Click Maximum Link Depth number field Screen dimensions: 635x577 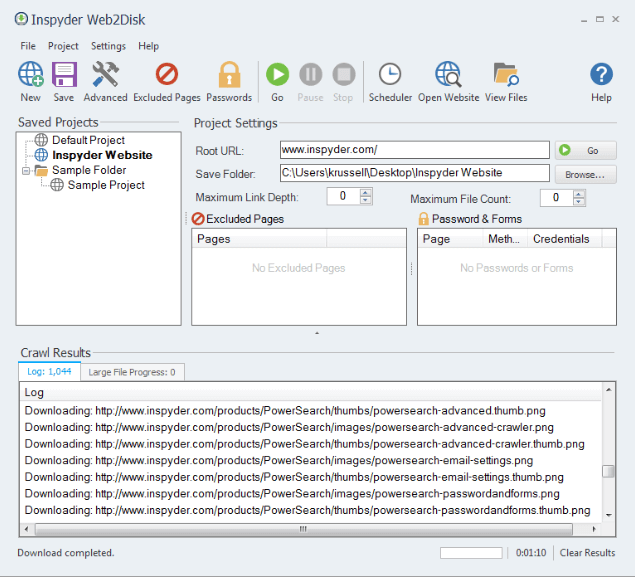pos(343,196)
